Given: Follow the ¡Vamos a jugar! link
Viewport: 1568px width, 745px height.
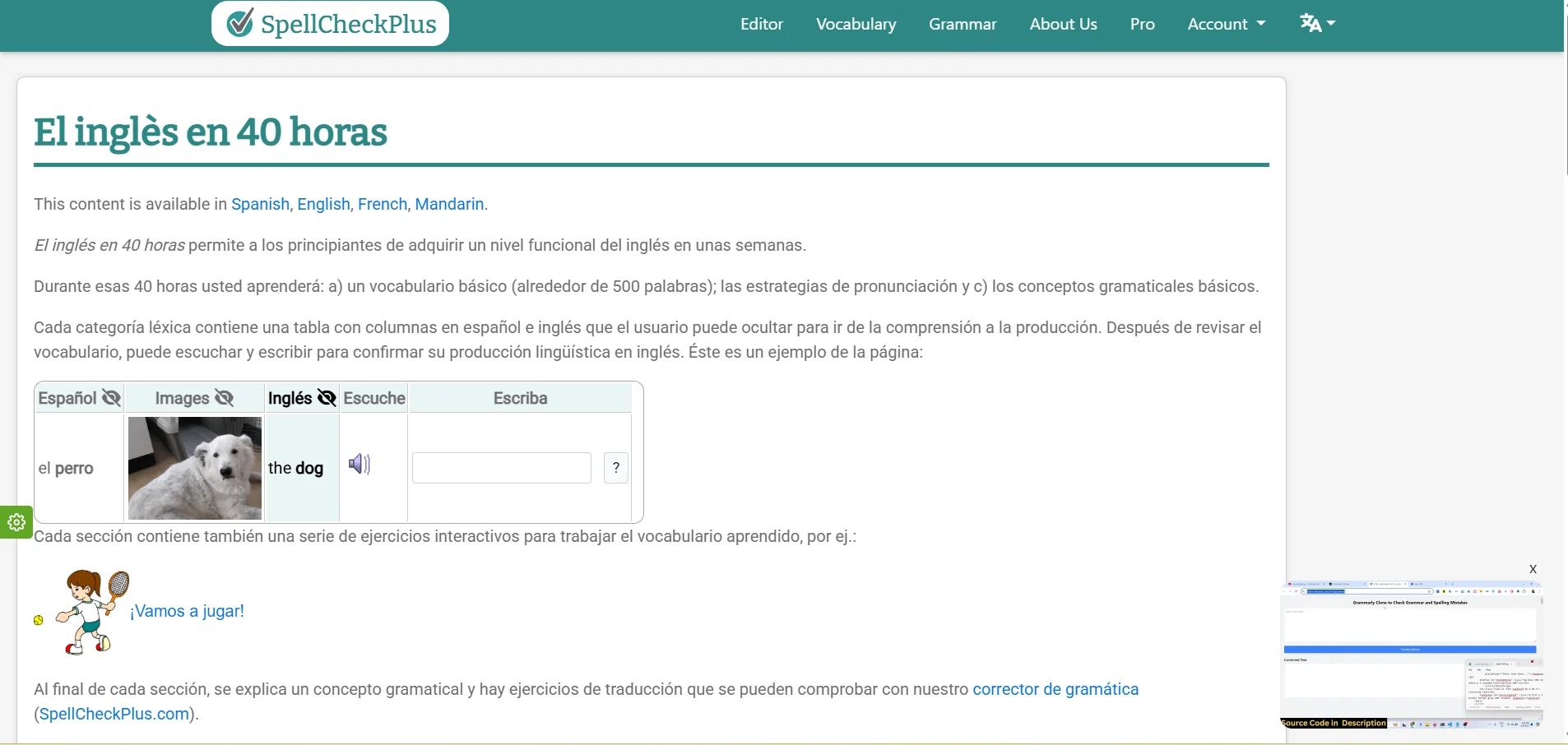Looking at the screenshot, I should [x=188, y=611].
